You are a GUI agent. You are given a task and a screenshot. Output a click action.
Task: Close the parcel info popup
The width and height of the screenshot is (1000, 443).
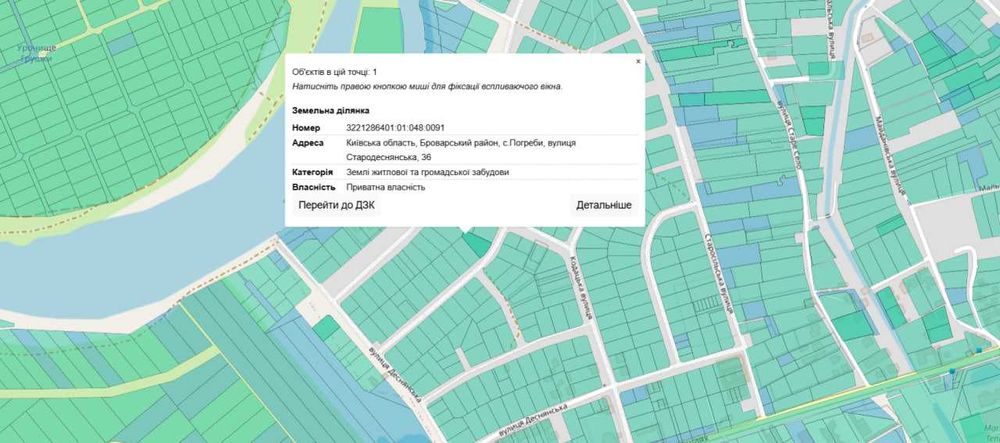click(638, 62)
